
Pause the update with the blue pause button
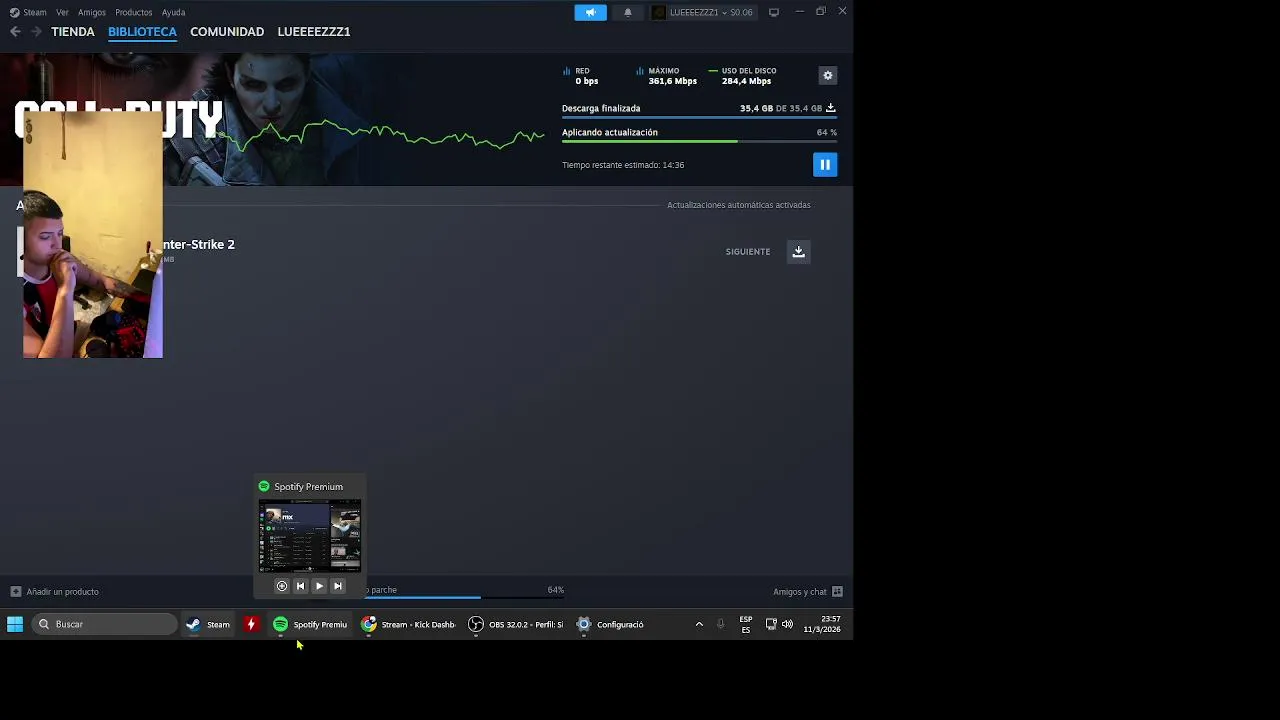(825, 165)
